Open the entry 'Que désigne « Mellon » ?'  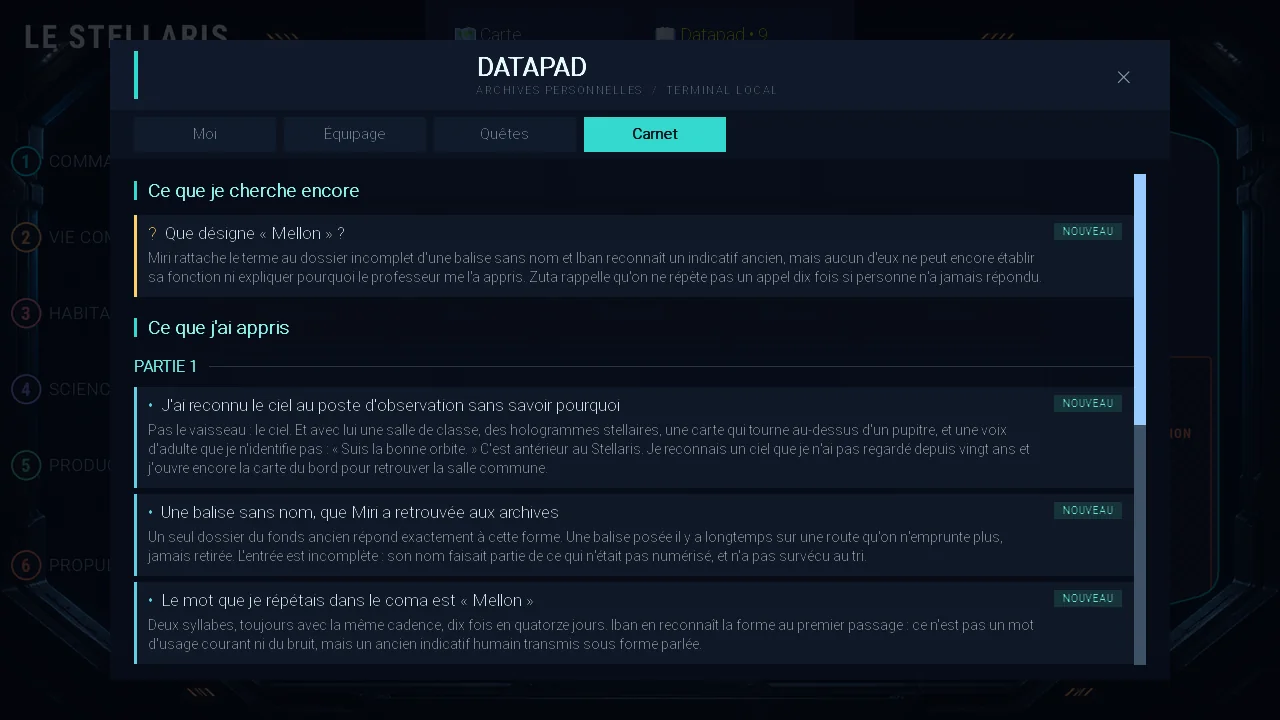tap(634, 256)
